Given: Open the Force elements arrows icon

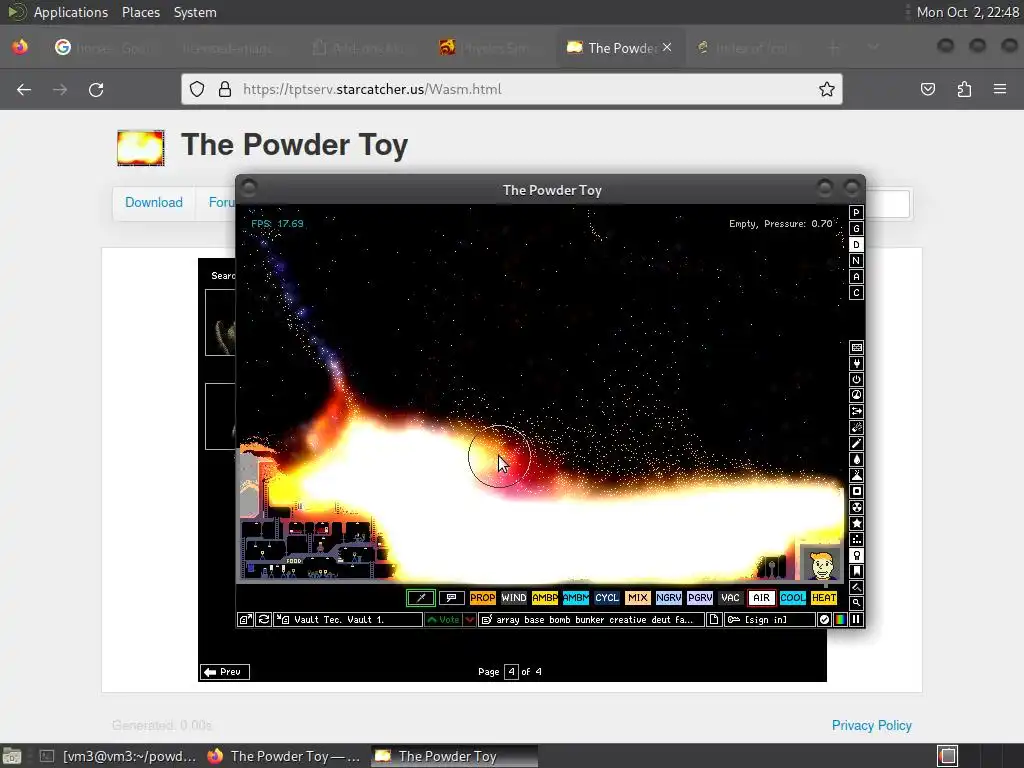Looking at the screenshot, I should [x=856, y=411].
